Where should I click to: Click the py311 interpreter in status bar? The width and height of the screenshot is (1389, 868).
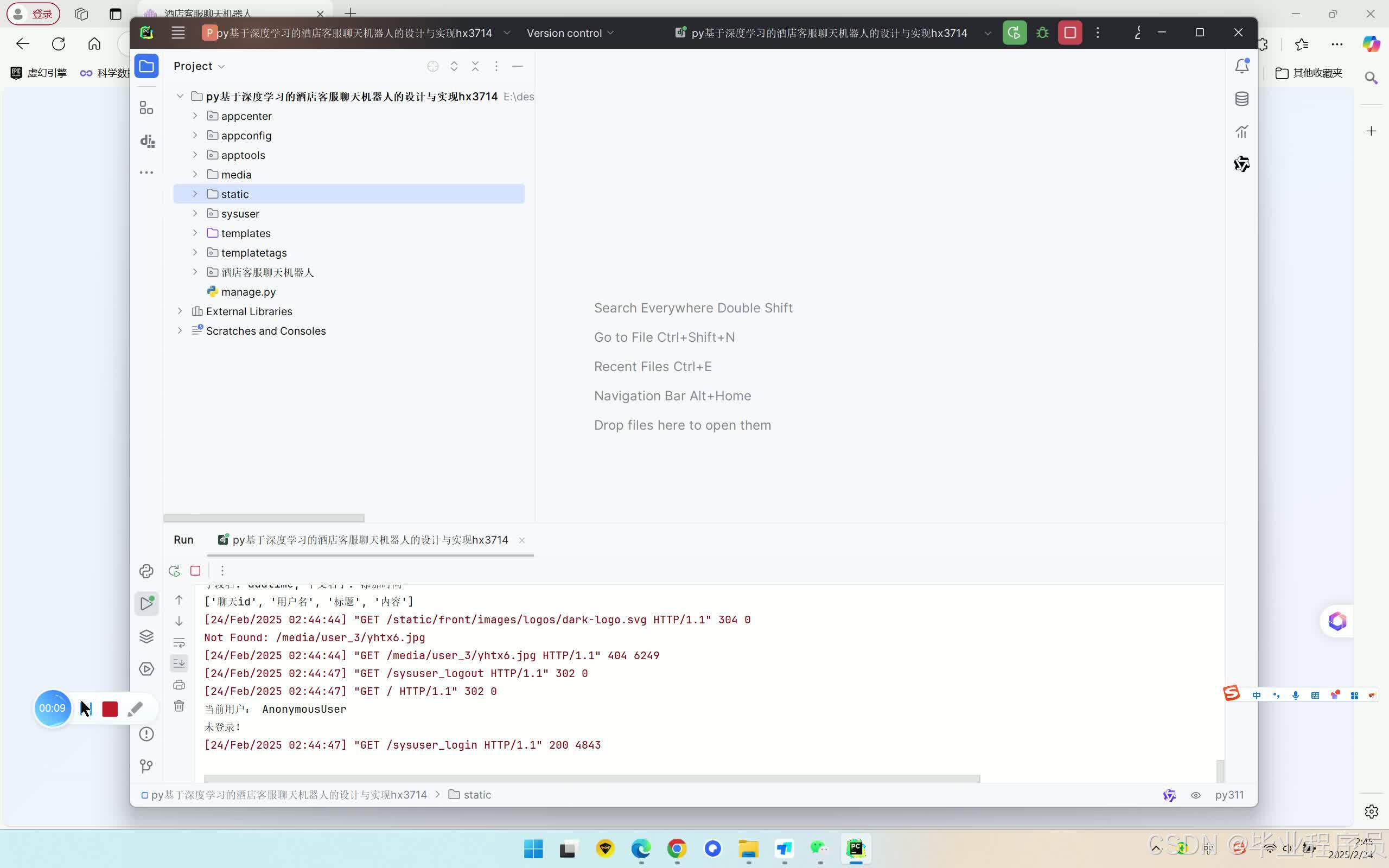click(x=1229, y=795)
